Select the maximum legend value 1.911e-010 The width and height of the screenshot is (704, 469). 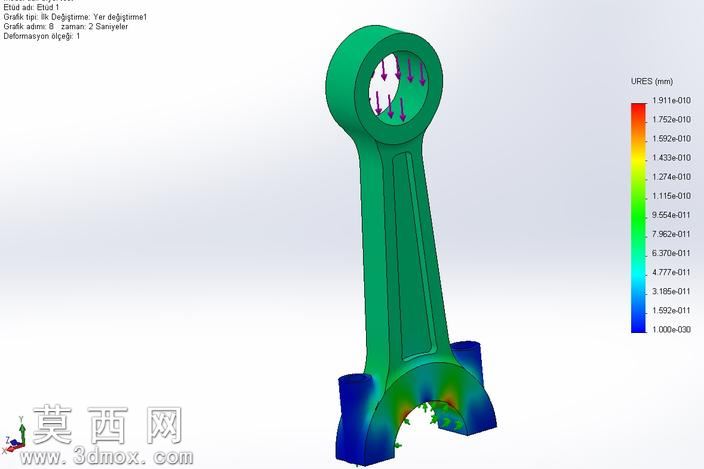671,100
